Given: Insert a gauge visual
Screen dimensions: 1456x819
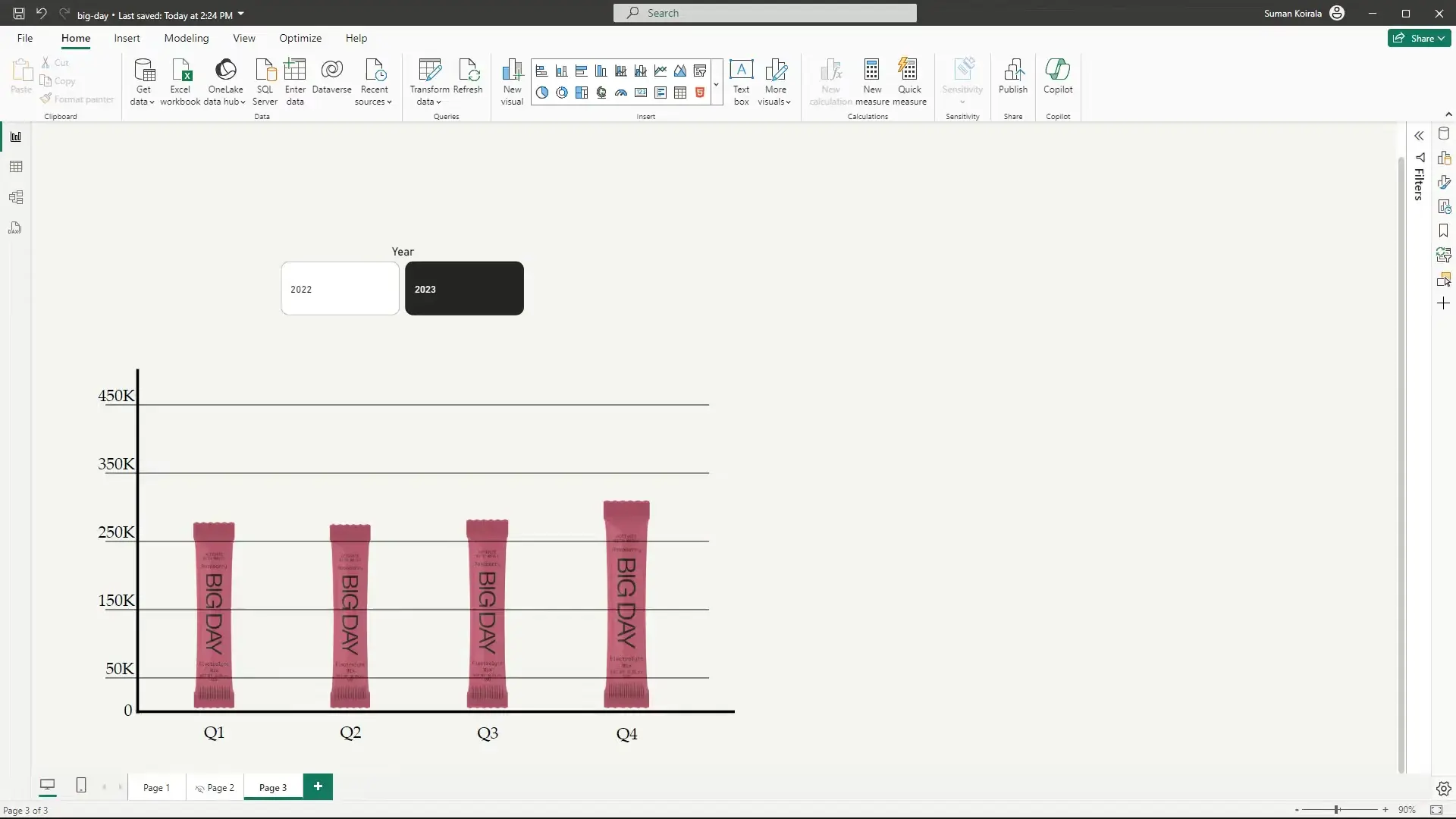Looking at the screenshot, I should (621, 93).
